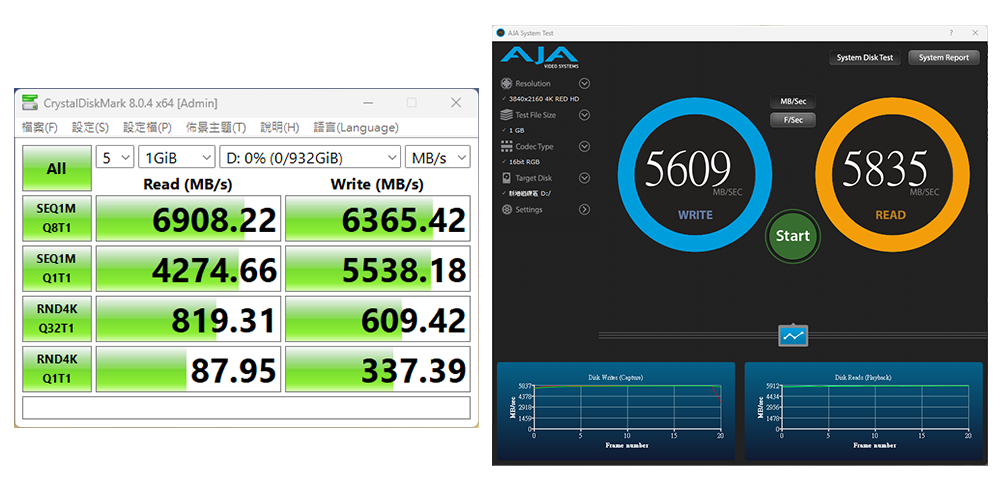The width and height of the screenshot is (1000, 500).
Task: Open the 設定(S) menu
Action: (x=90, y=128)
